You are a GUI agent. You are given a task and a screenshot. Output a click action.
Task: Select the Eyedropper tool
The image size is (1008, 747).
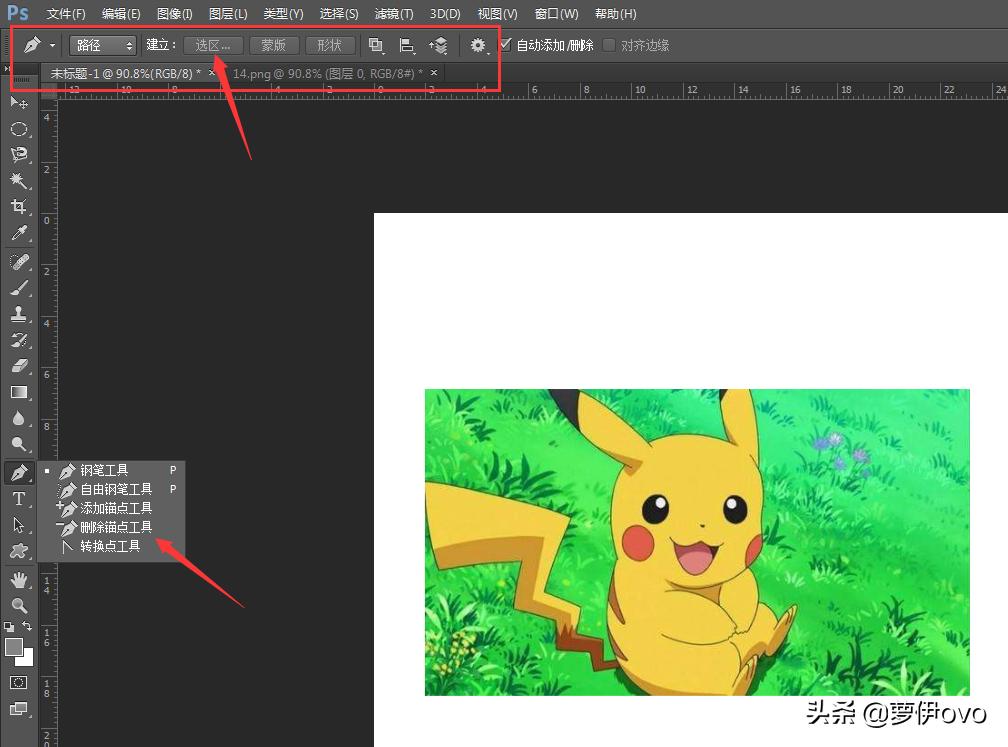(19, 234)
